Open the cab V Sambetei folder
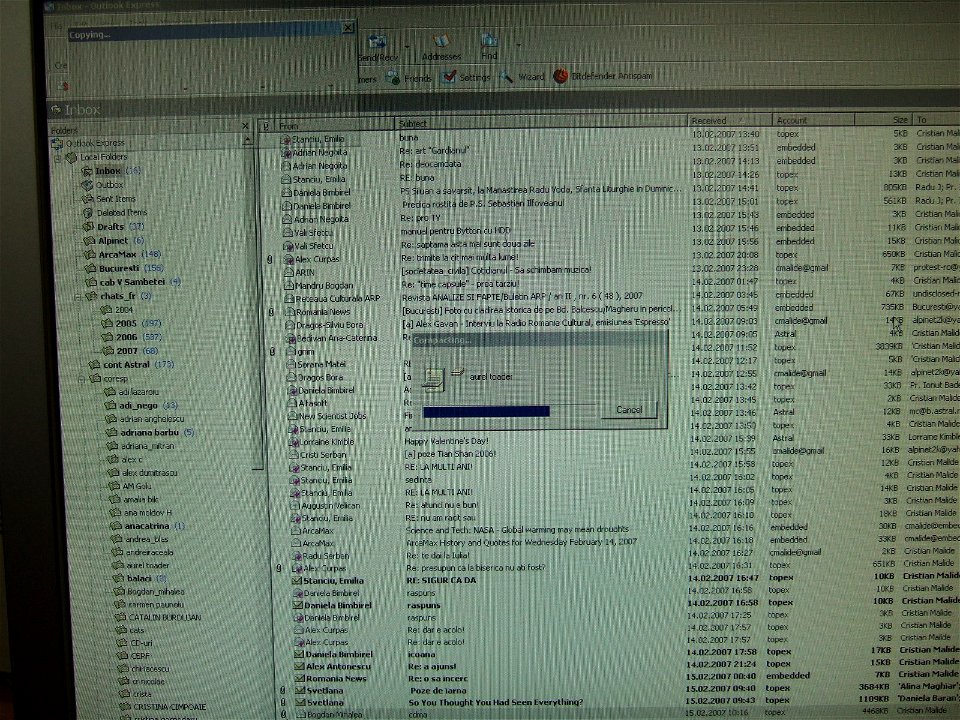The image size is (960, 720). coord(133,282)
